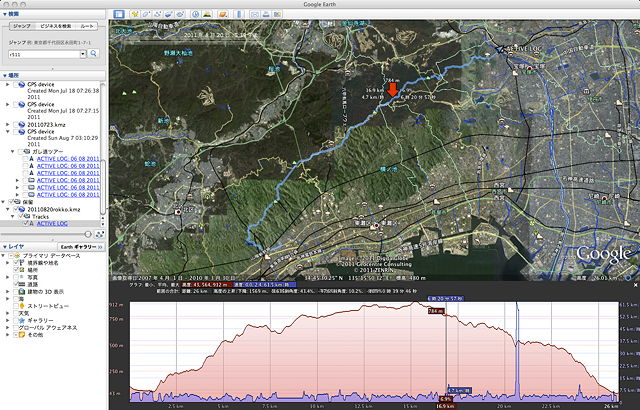Expand the 20110723.kmz tree item

pos(8,124)
